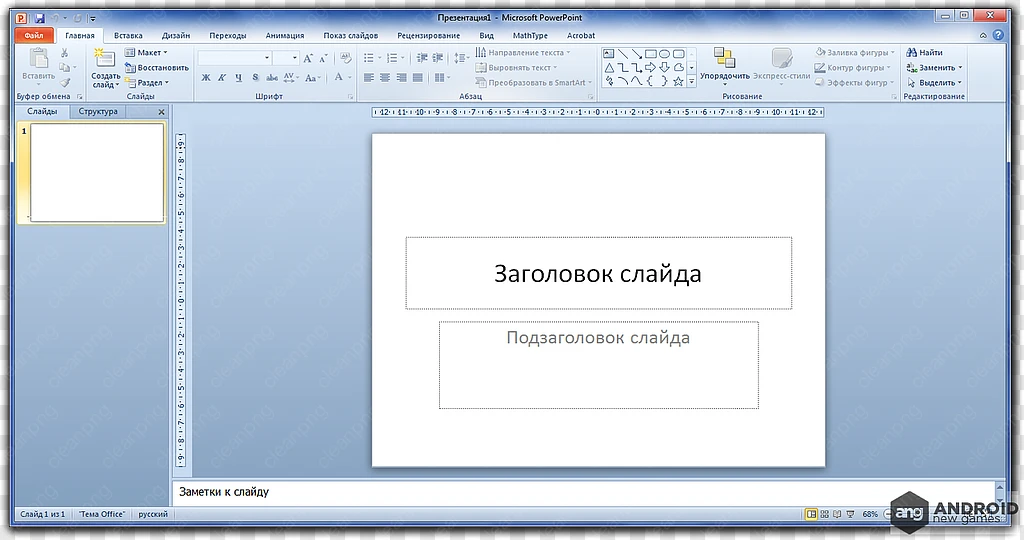Switch to the Переходы ribbon tab
The width and height of the screenshot is (1024, 540).
[x=228, y=35]
